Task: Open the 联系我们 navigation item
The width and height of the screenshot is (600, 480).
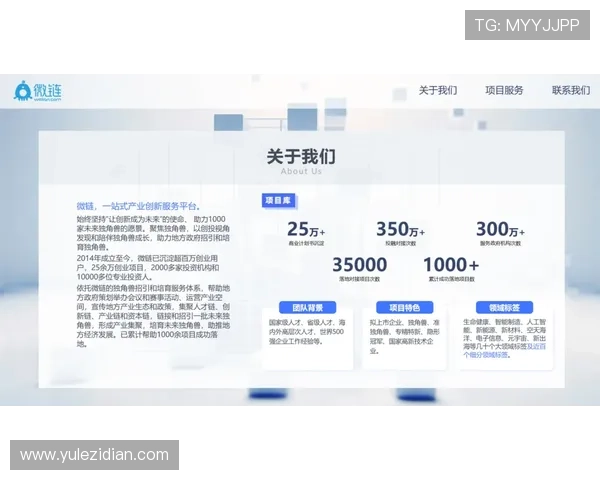Action: tap(571, 90)
